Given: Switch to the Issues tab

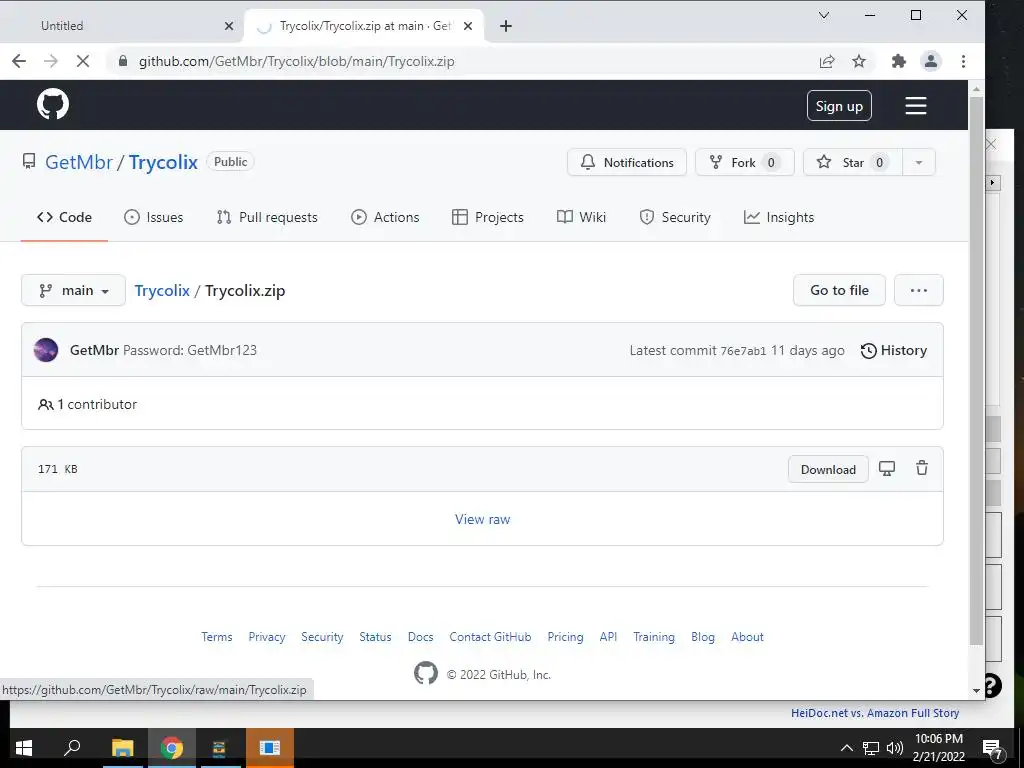Looking at the screenshot, I should [x=153, y=217].
